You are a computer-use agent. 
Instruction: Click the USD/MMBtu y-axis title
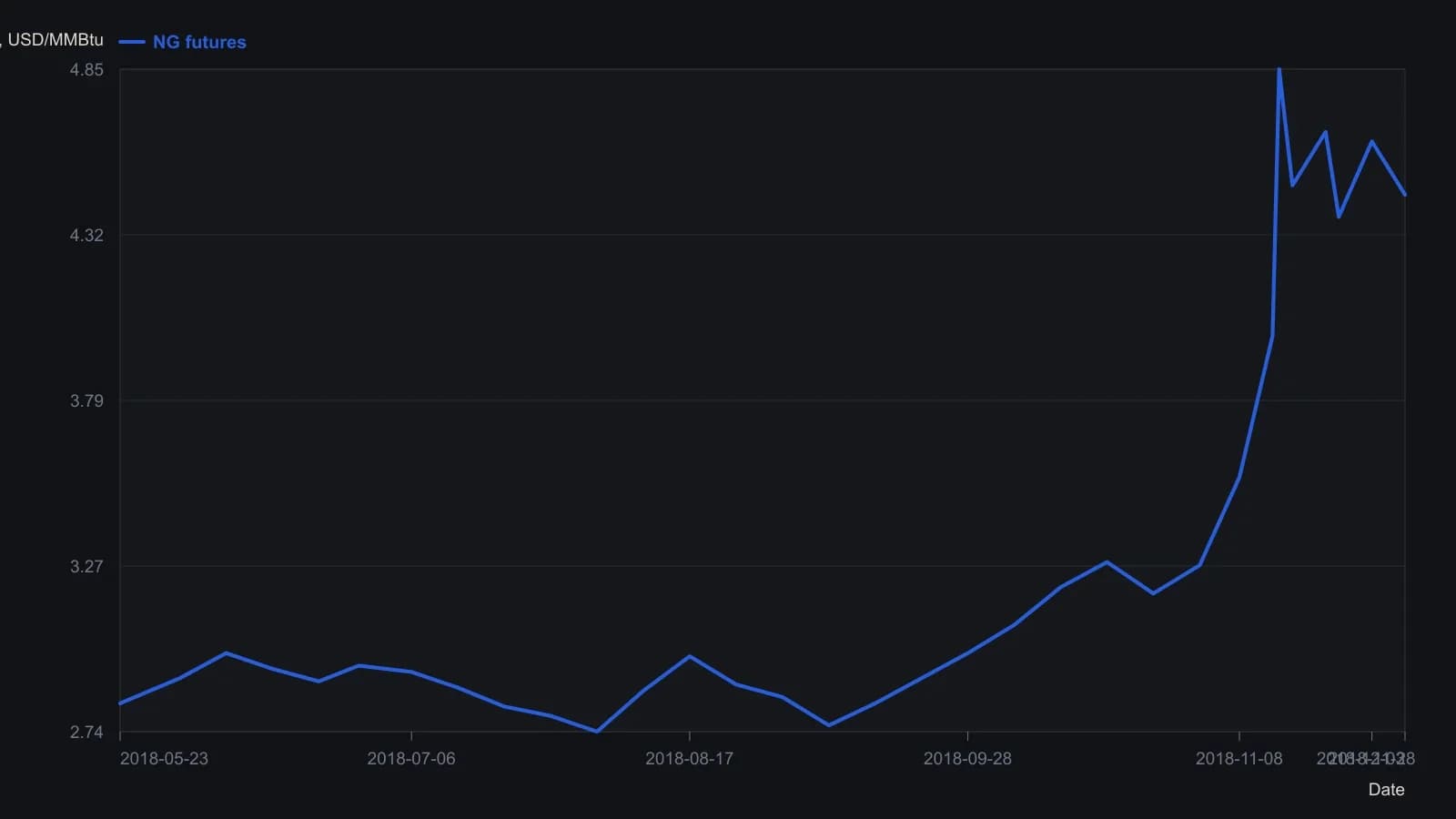55,40
